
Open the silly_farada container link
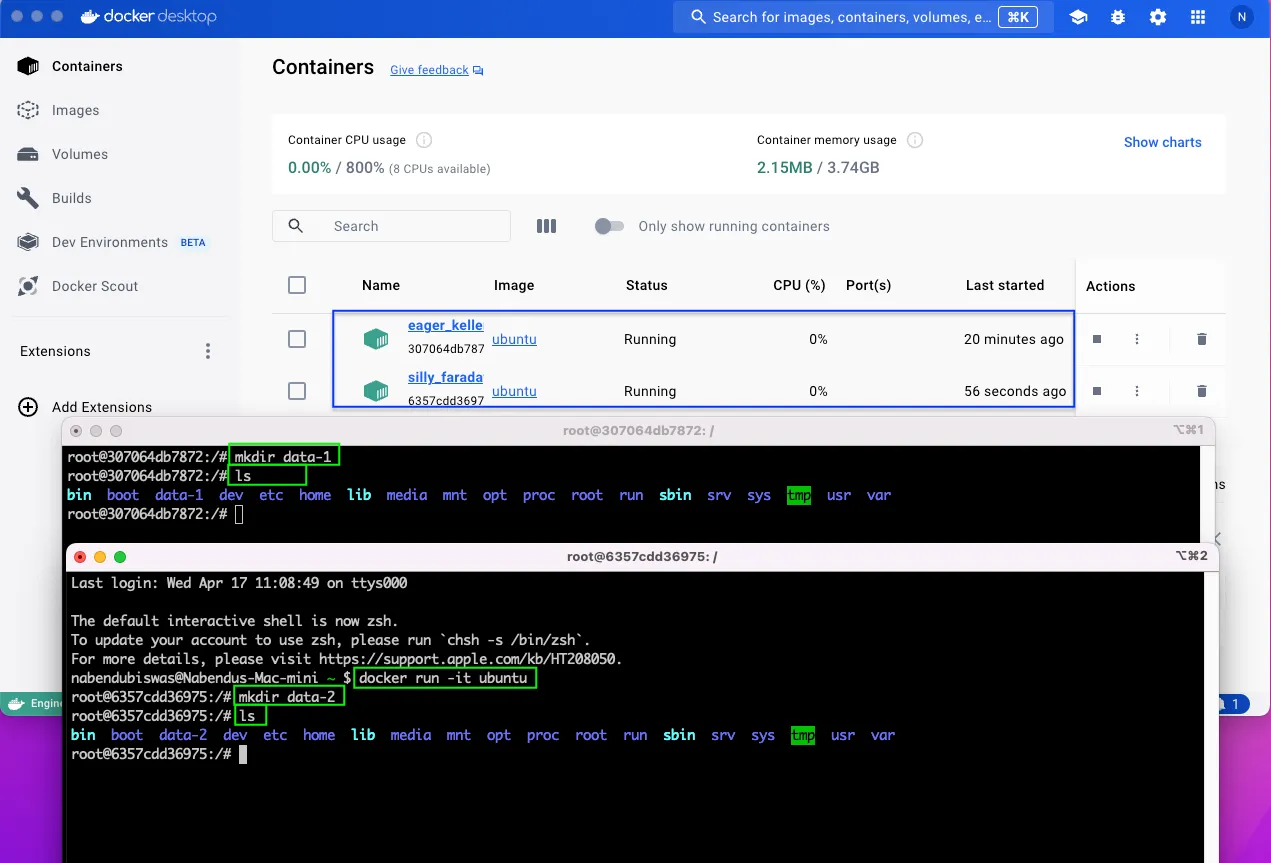(446, 378)
